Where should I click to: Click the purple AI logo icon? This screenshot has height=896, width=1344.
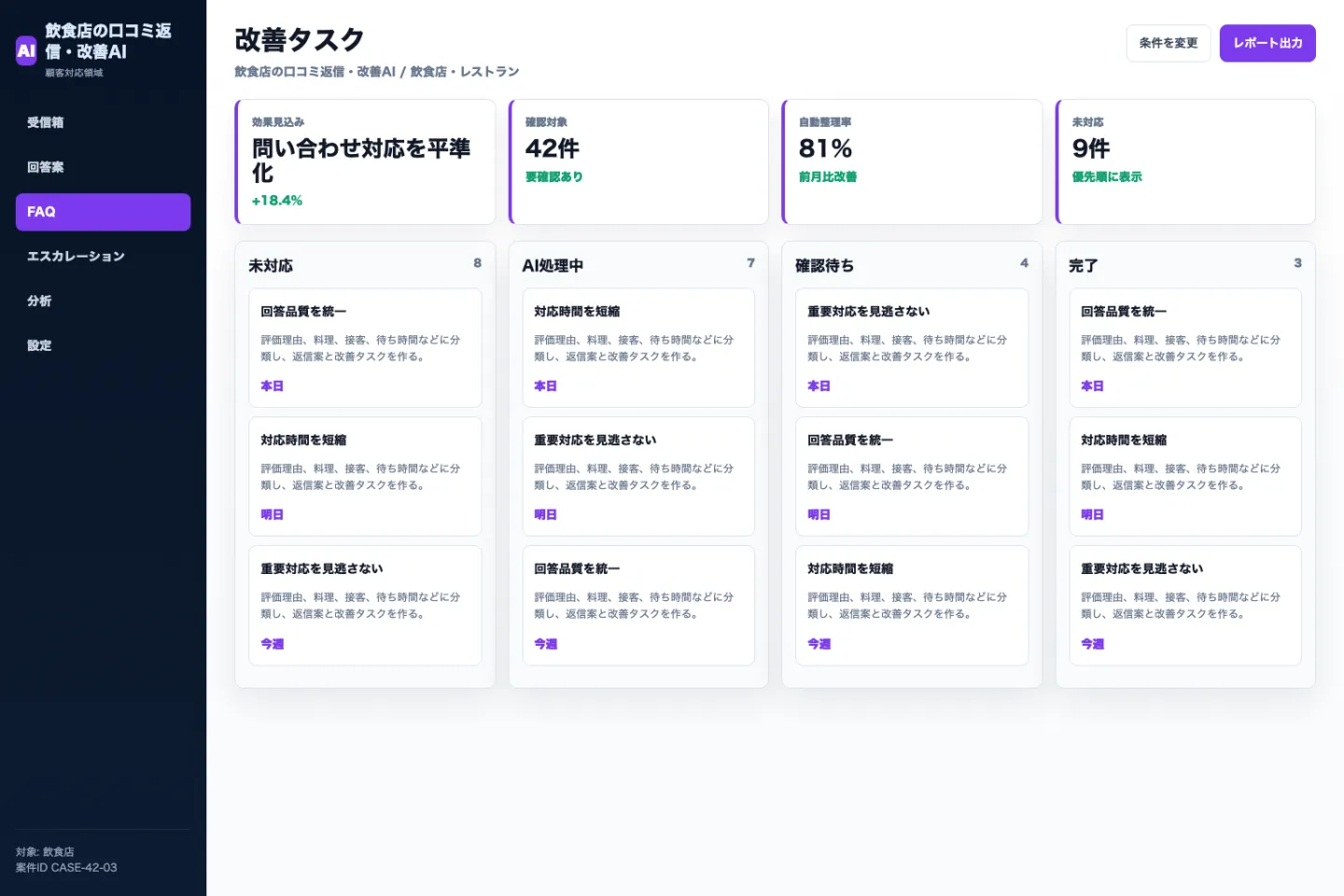26,50
